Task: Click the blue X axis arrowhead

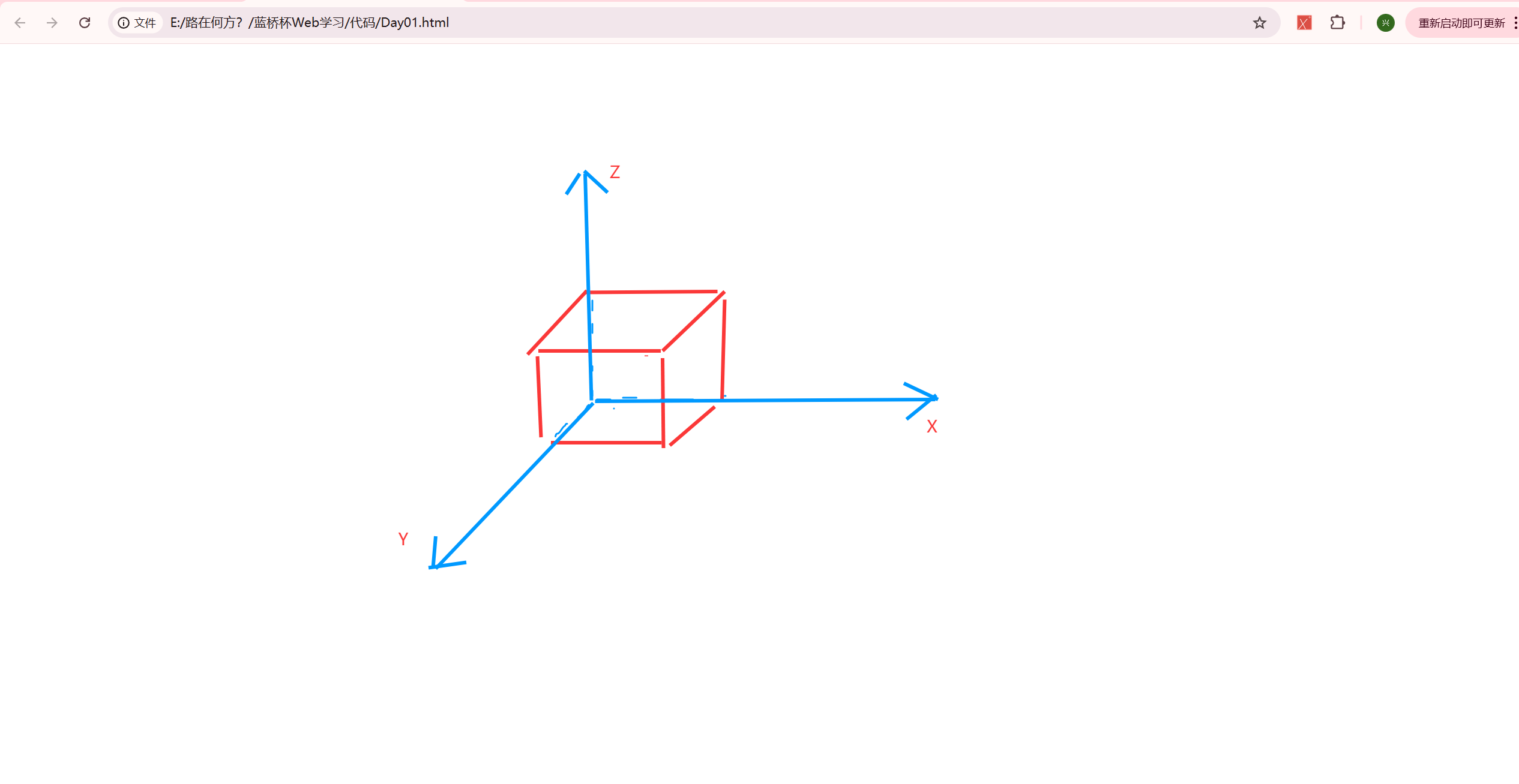Action: (930, 398)
